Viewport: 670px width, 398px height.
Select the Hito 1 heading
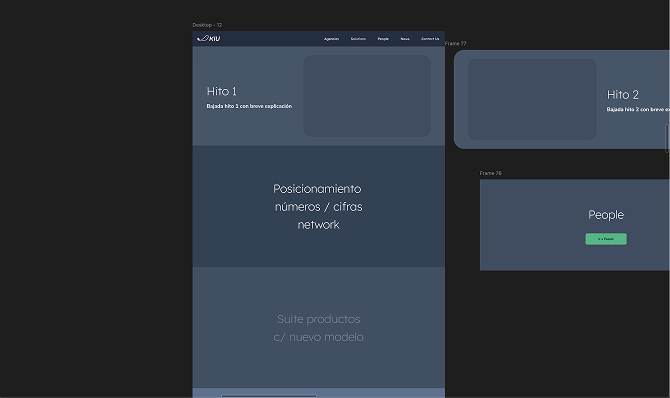pos(221,91)
